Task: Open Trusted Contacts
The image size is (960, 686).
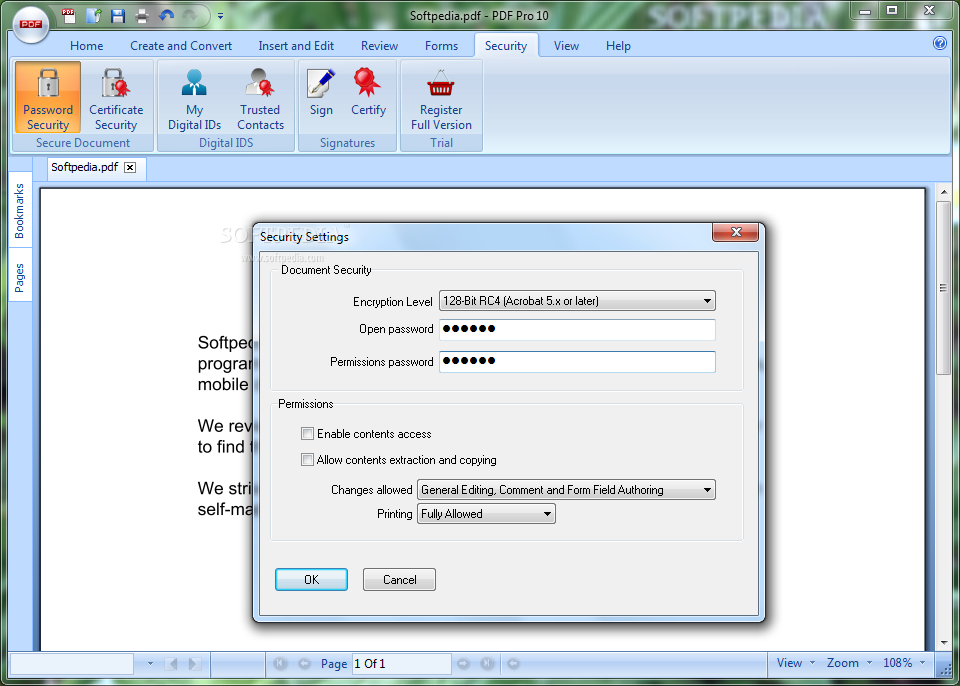Action: [260, 97]
